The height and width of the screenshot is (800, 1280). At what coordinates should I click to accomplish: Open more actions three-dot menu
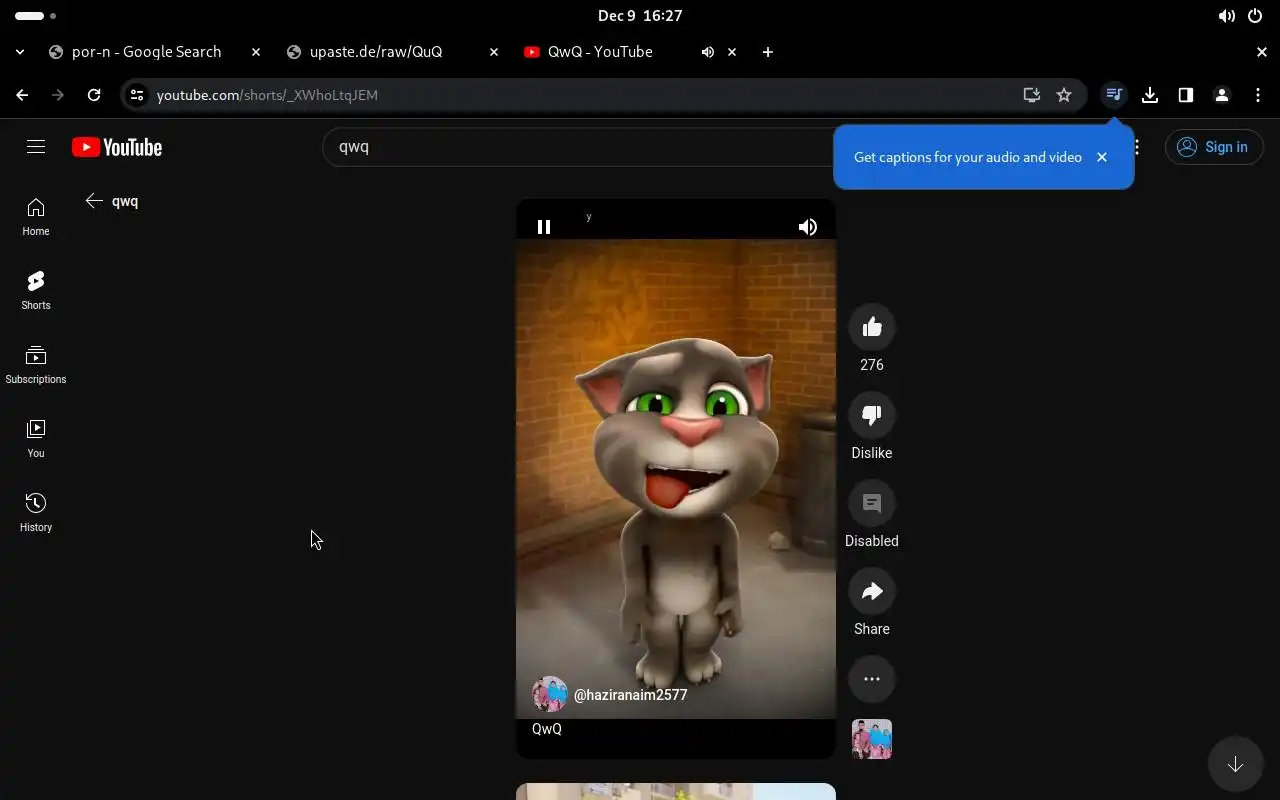coord(872,679)
